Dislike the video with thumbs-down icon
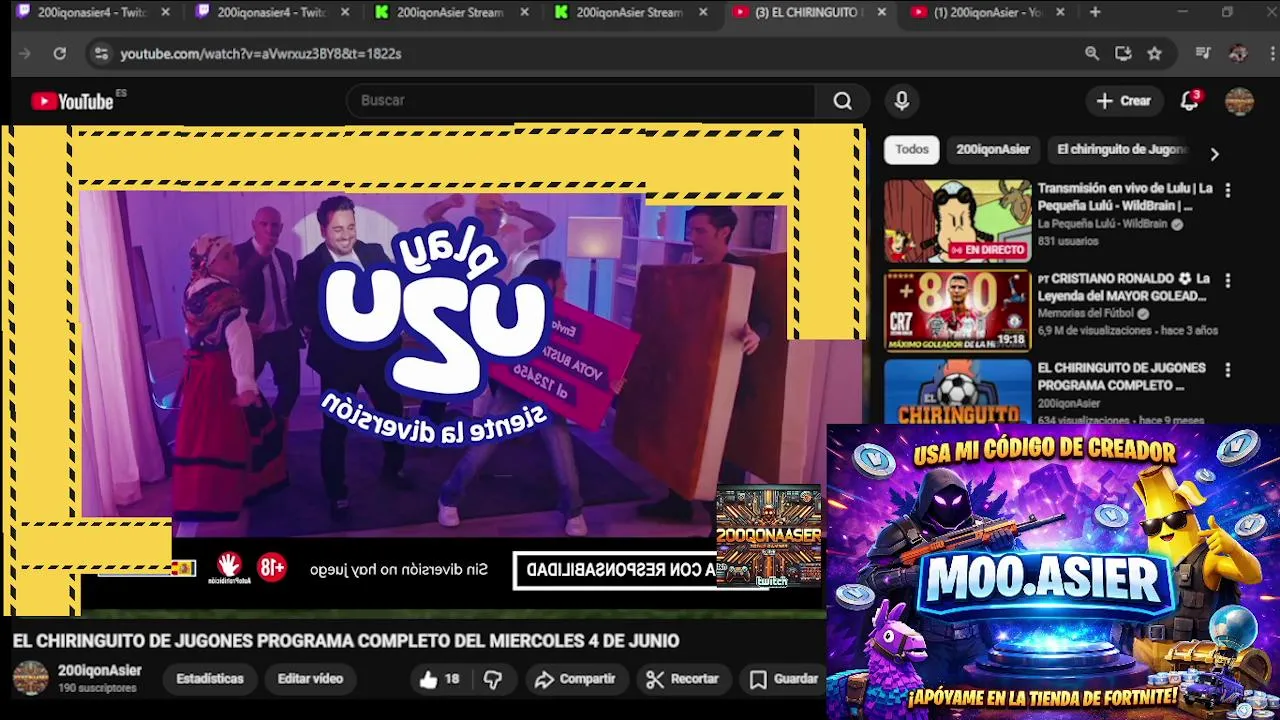The image size is (1280, 720). pyautogui.click(x=493, y=679)
